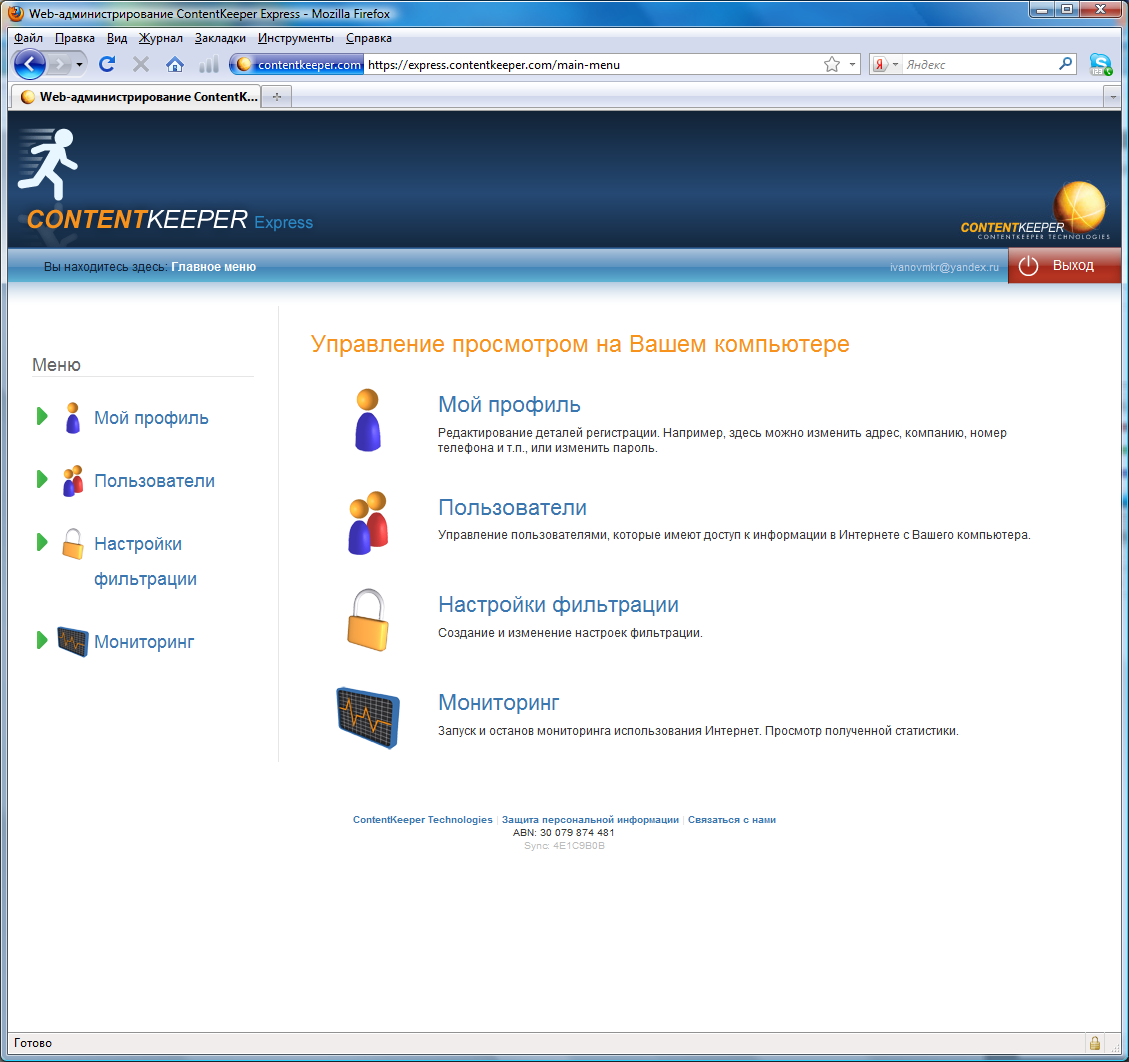Reload the page with the refresh icon

point(107,65)
